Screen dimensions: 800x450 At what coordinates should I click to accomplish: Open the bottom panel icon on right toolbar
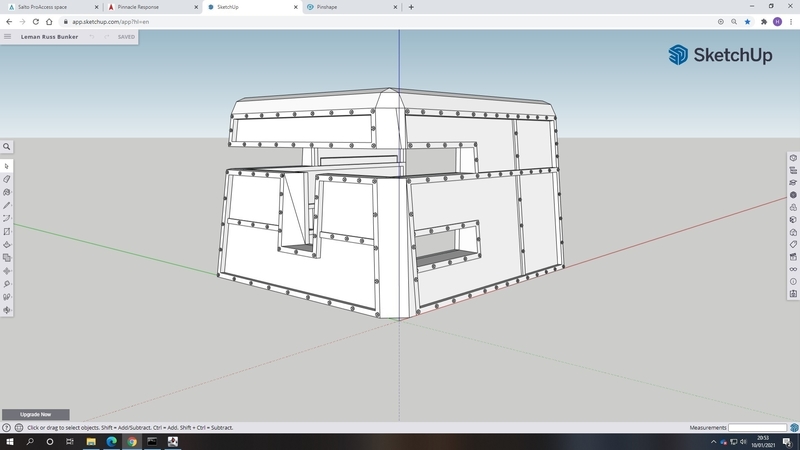[x=793, y=294]
